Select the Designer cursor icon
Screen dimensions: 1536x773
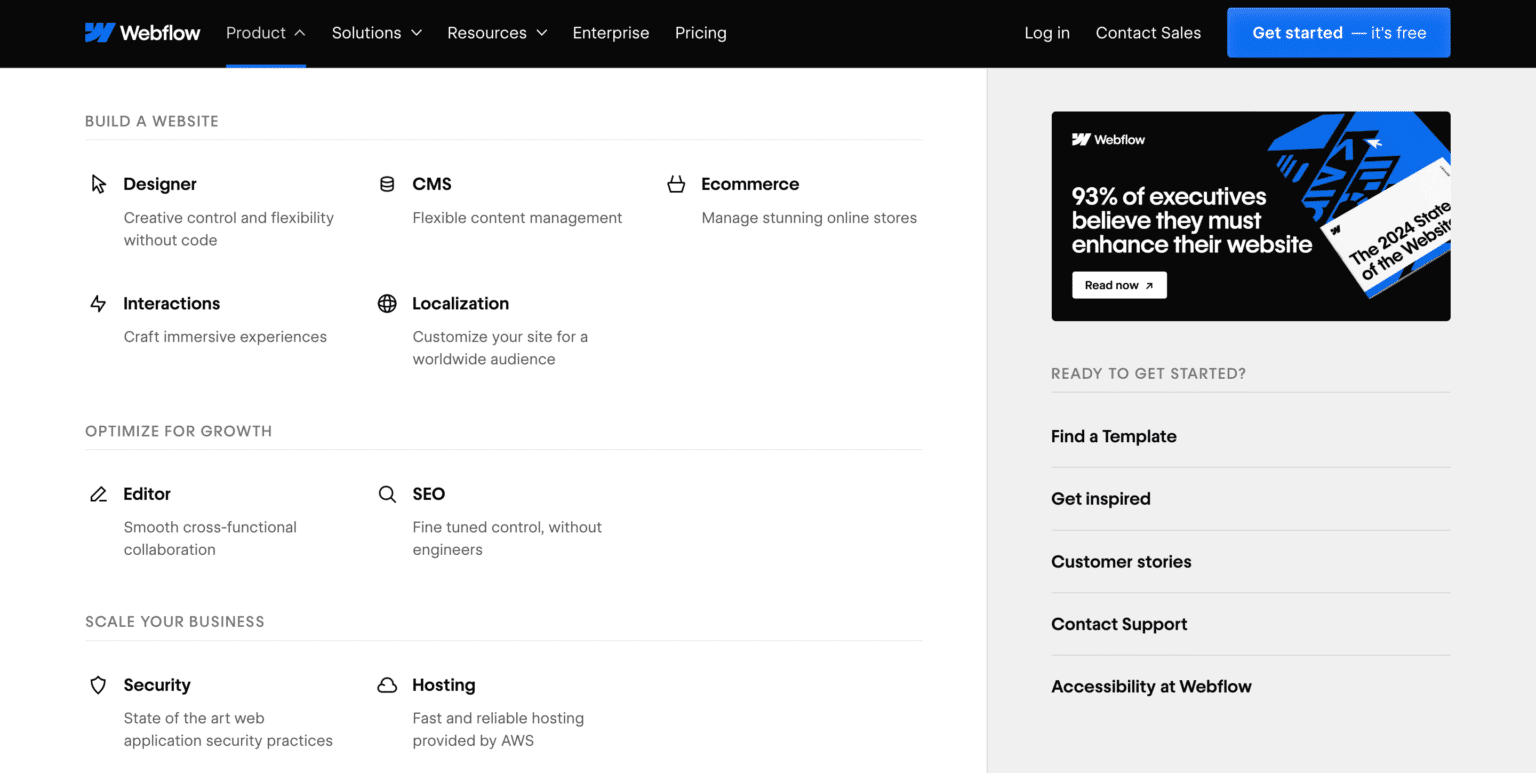[98, 183]
